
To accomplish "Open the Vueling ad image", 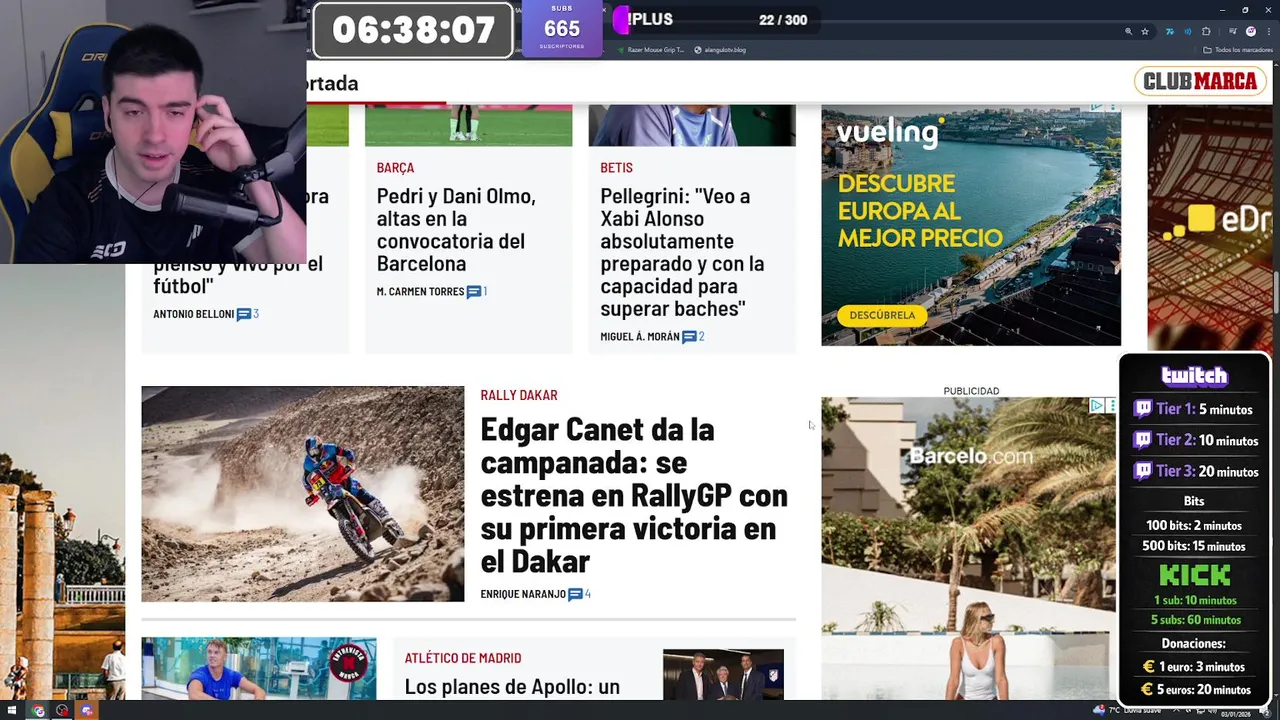I will point(971,225).
